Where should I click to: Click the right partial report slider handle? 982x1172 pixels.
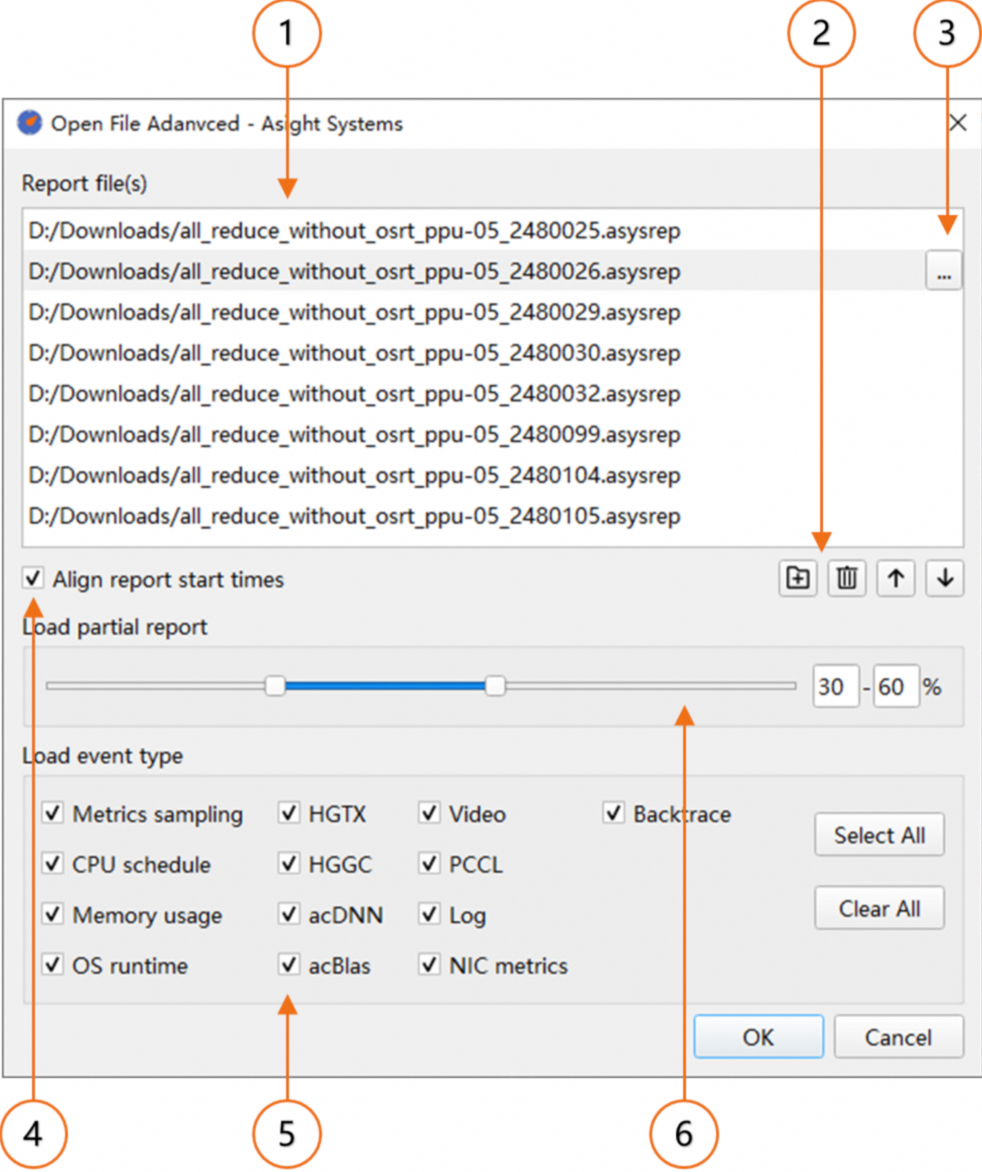coord(495,685)
